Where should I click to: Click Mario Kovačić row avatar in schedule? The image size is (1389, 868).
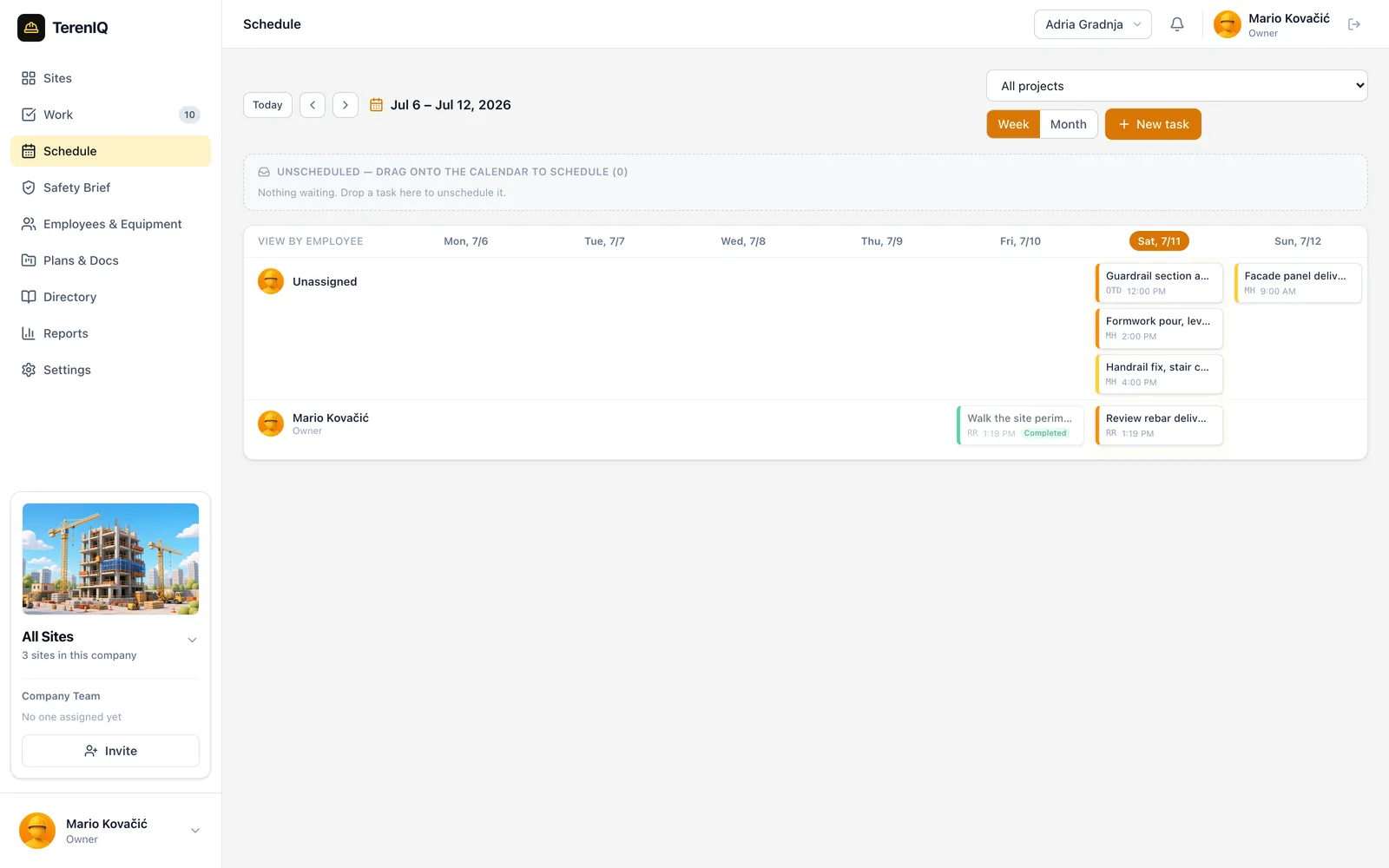[x=271, y=424]
